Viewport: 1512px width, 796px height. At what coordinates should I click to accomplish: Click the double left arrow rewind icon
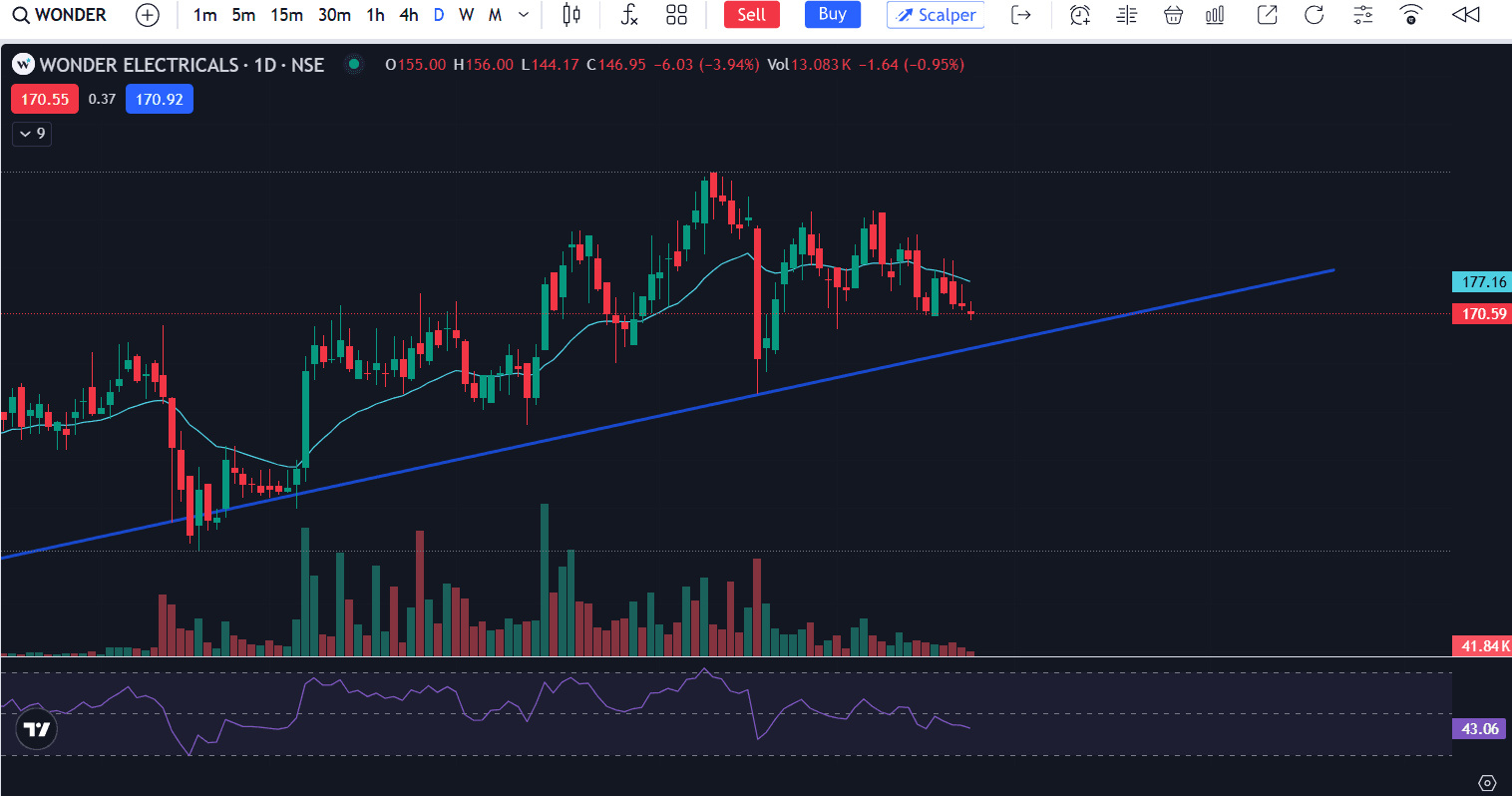pyautogui.click(x=1465, y=15)
